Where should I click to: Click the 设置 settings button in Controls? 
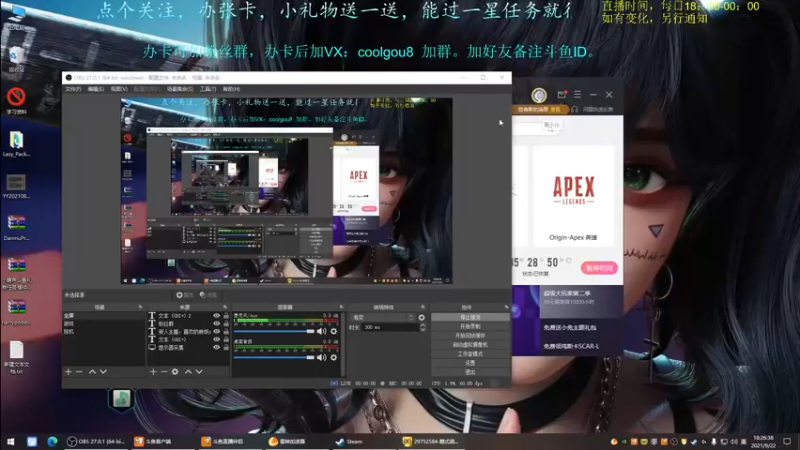470,363
